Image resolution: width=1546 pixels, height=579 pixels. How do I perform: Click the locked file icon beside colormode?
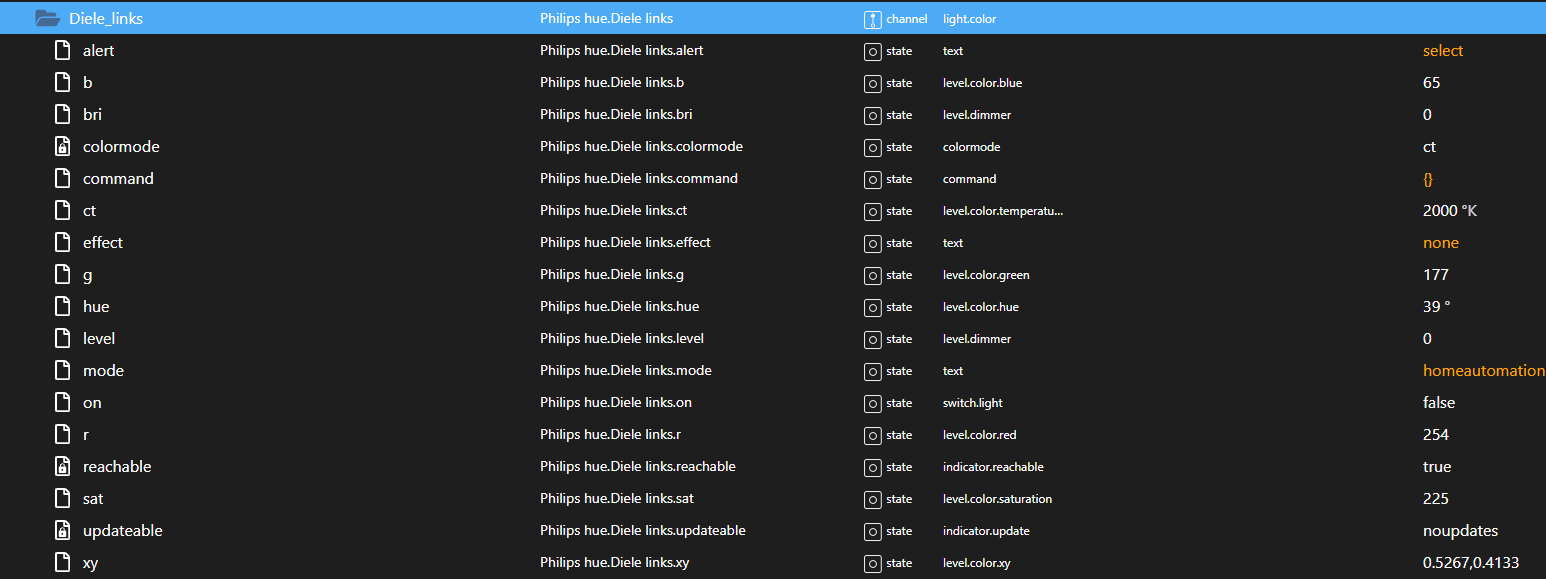[x=62, y=147]
